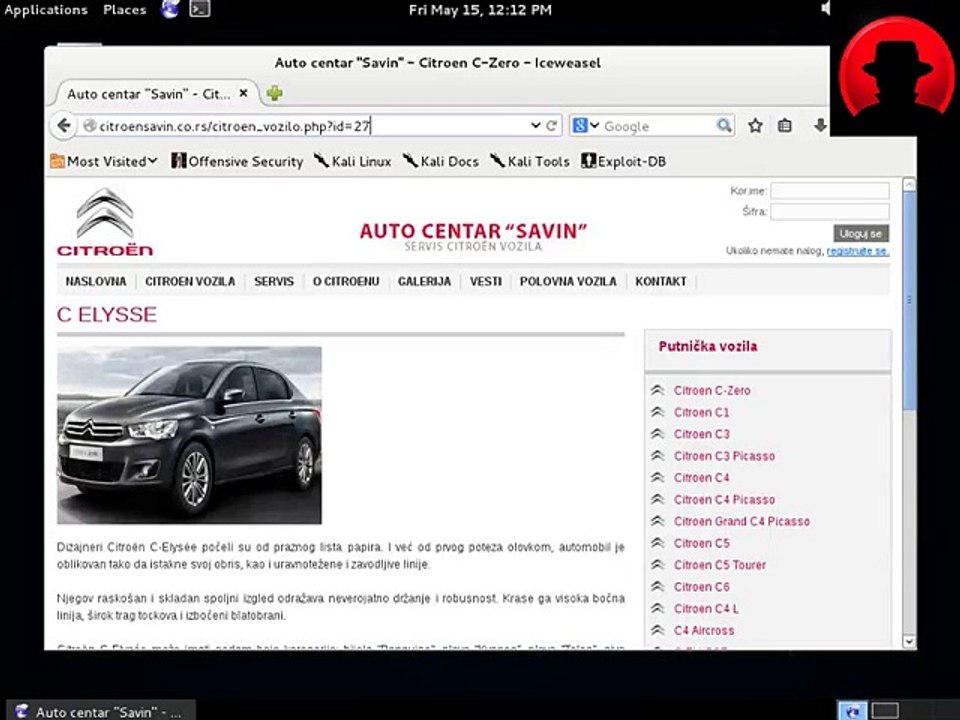Click the vertical scrollbar thumb
This screenshot has width=960, height=720.
point(909,300)
